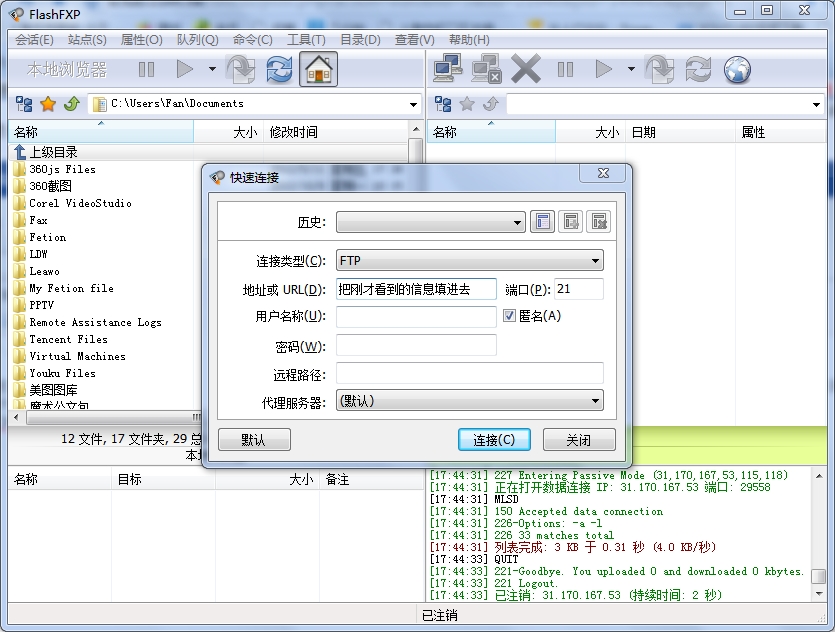Click the abort X icon in remote toolbar

click(525, 69)
